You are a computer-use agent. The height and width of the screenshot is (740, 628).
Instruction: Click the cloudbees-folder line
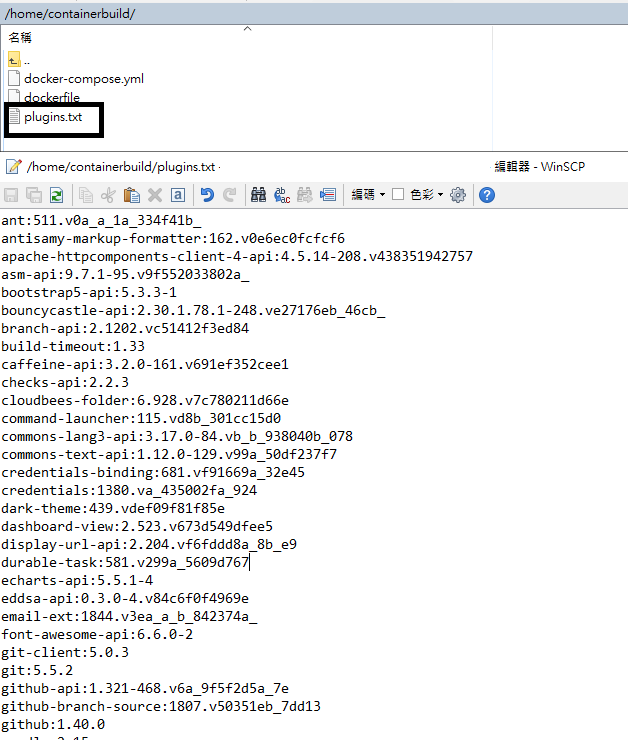pyautogui.click(x=145, y=400)
